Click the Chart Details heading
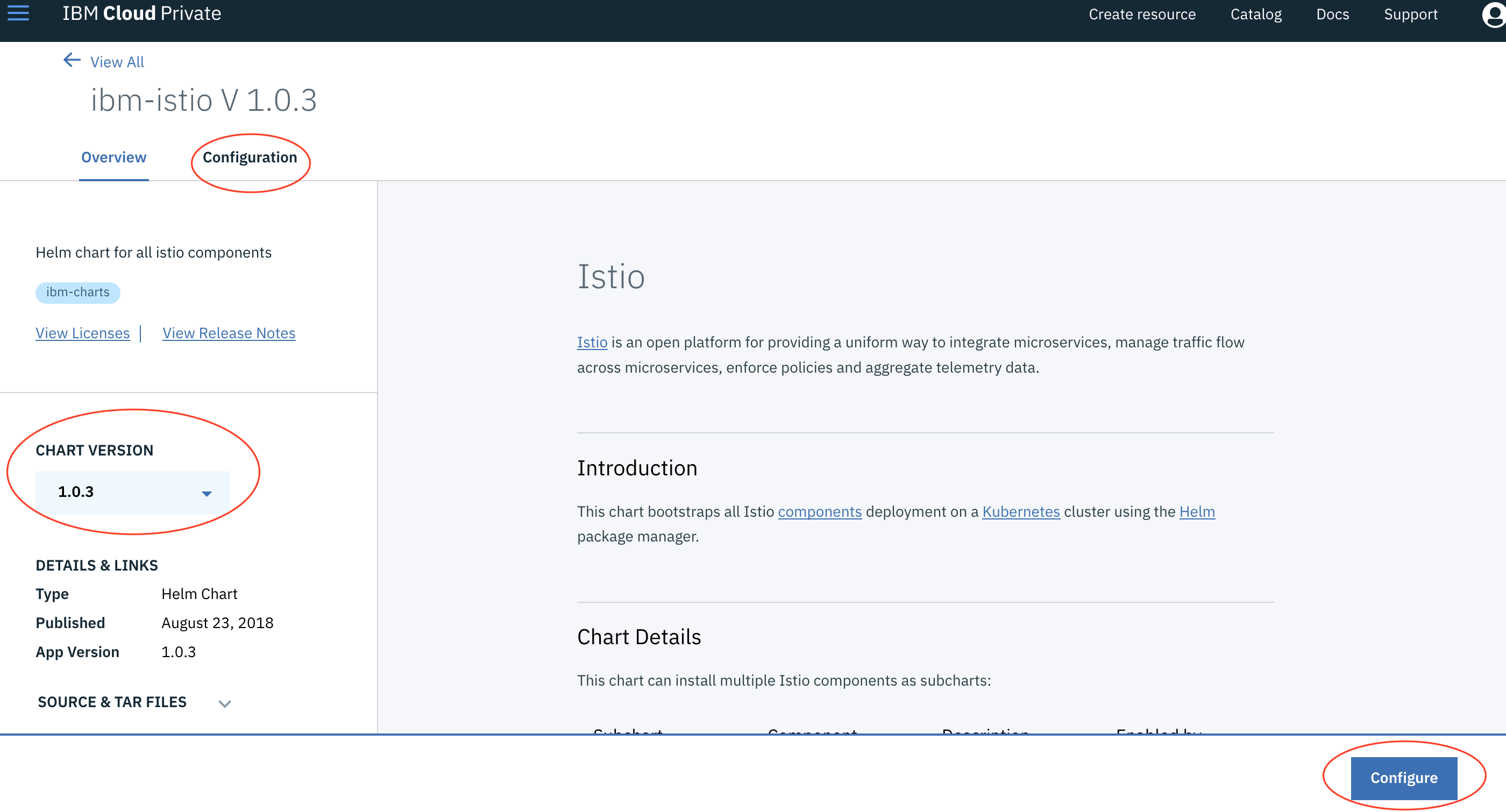The height and width of the screenshot is (812, 1506). pyautogui.click(x=638, y=637)
